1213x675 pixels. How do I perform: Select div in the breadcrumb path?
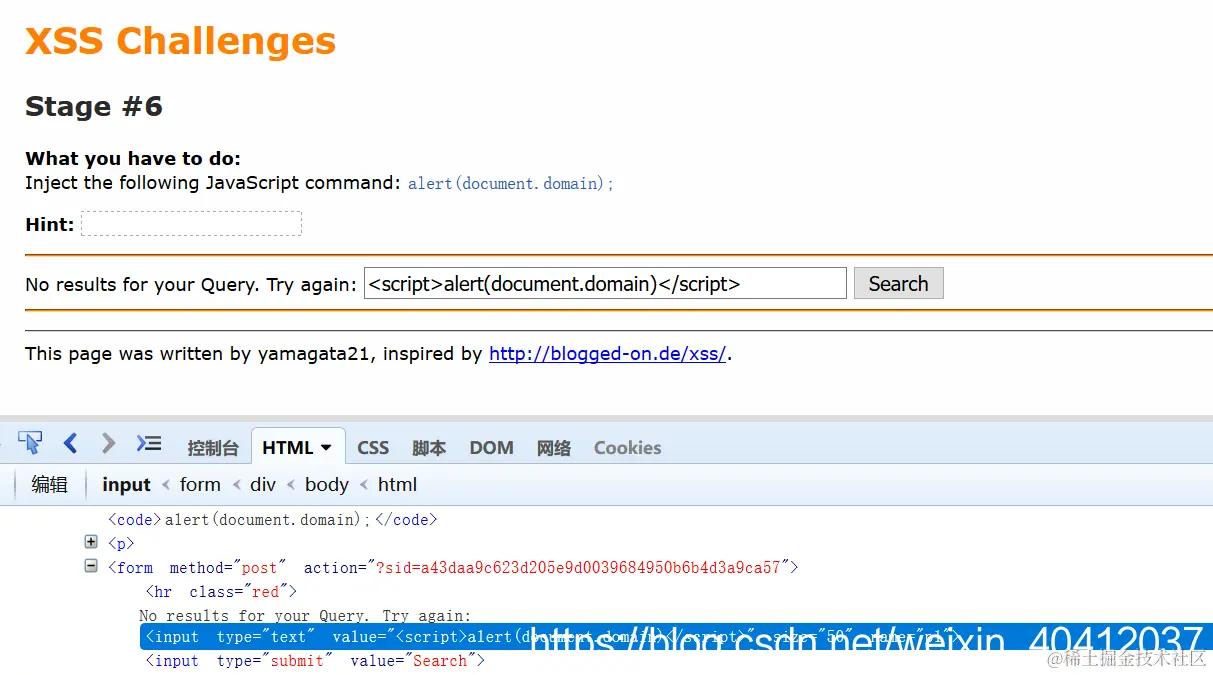tap(263, 485)
